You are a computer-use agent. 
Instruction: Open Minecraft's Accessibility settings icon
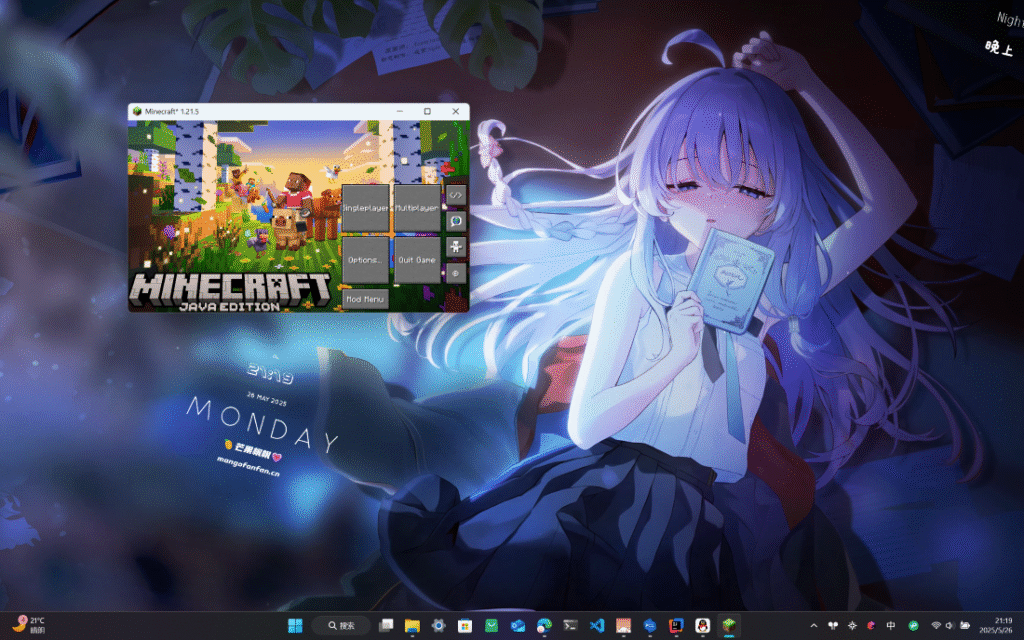456,272
